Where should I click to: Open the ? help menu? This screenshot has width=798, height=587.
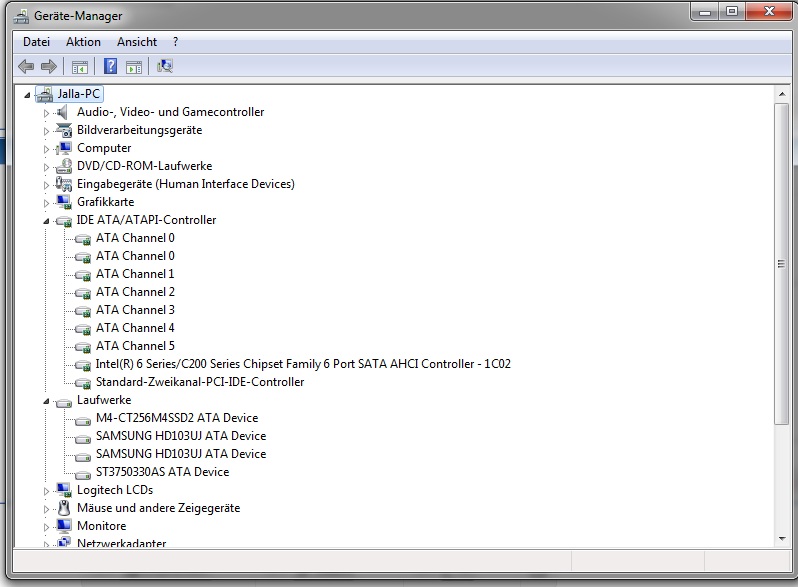[176, 42]
